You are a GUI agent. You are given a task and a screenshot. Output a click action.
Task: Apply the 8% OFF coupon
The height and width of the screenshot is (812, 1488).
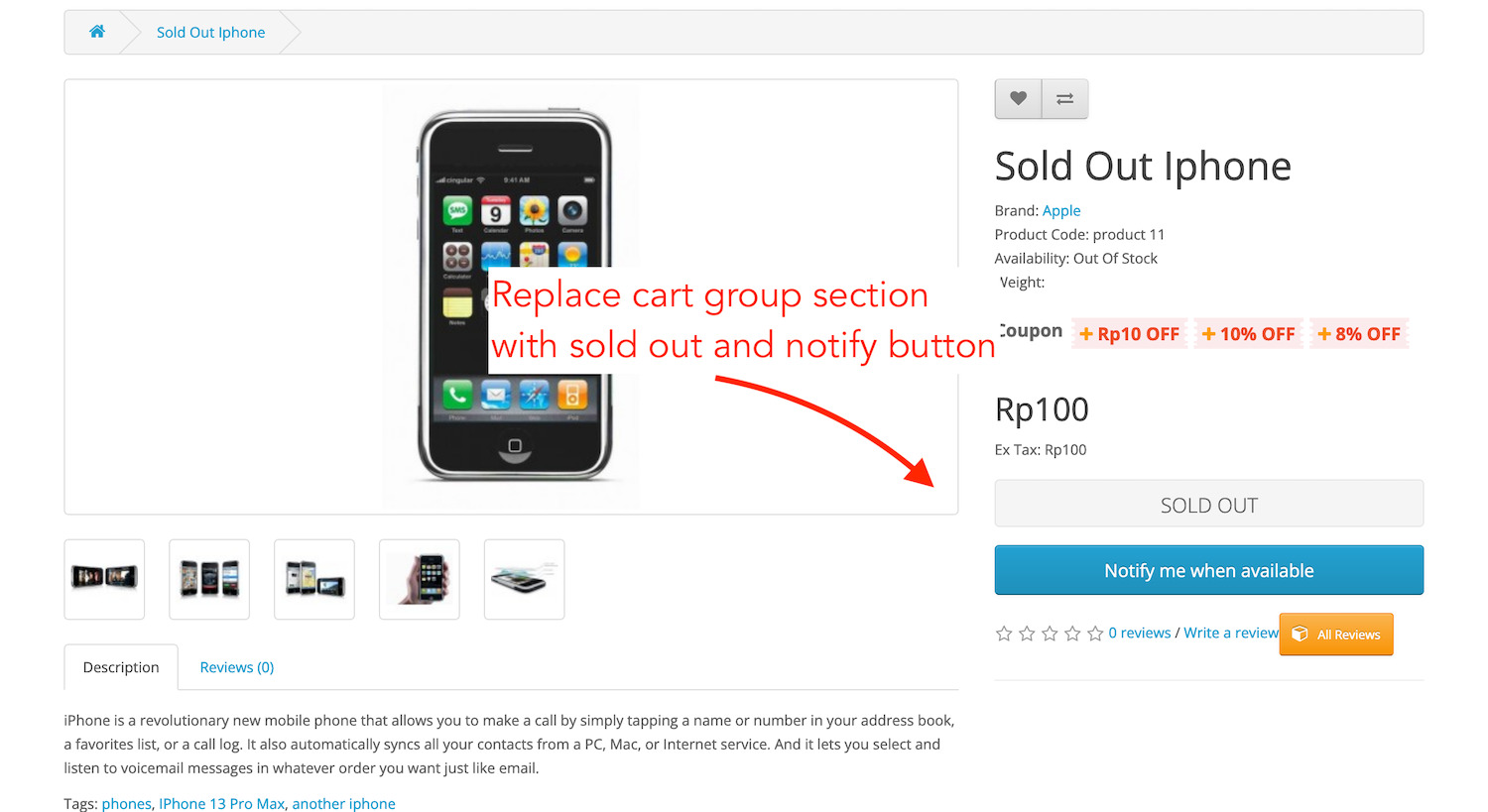tap(1359, 333)
